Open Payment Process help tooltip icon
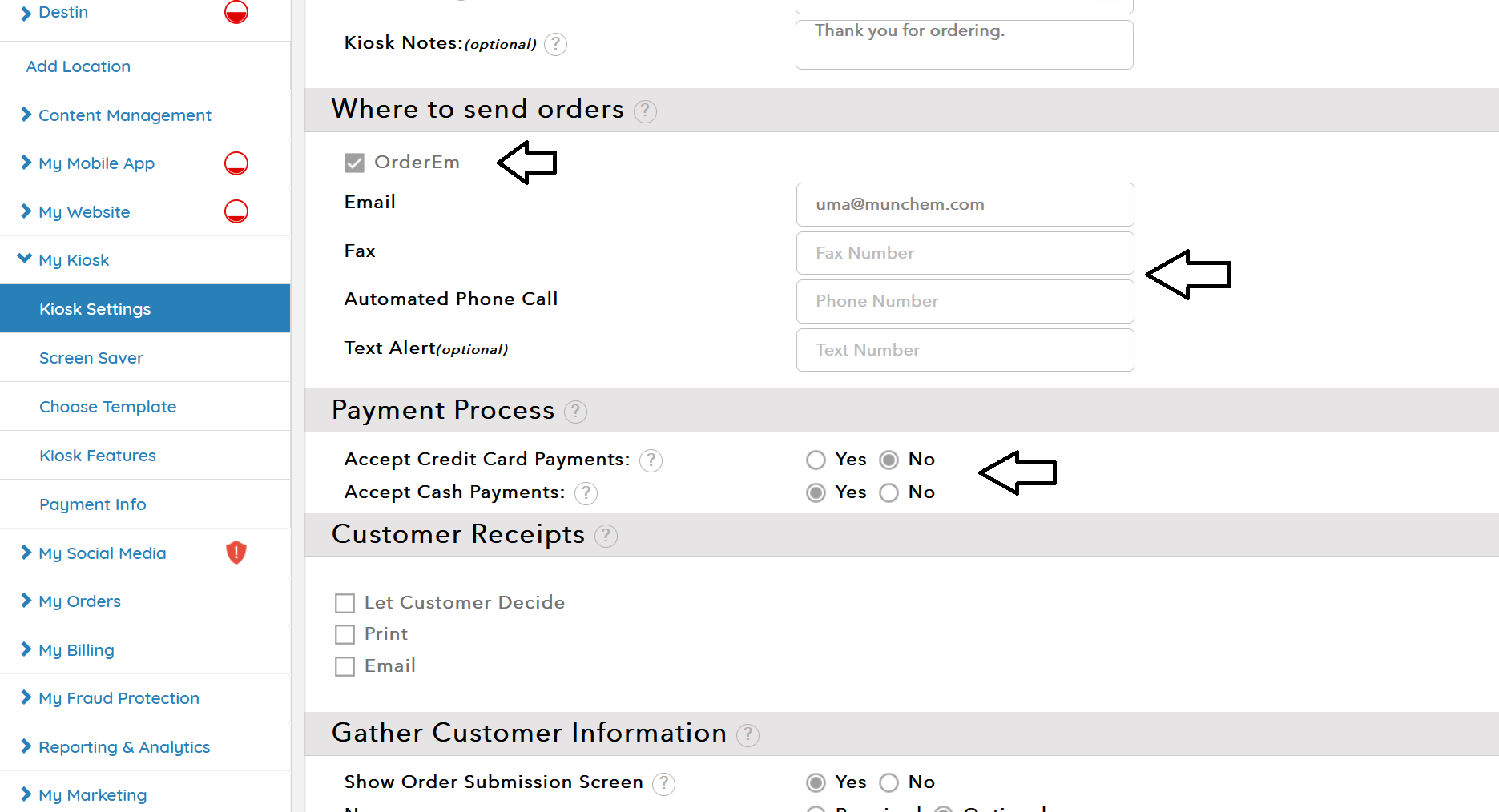 tap(575, 412)
